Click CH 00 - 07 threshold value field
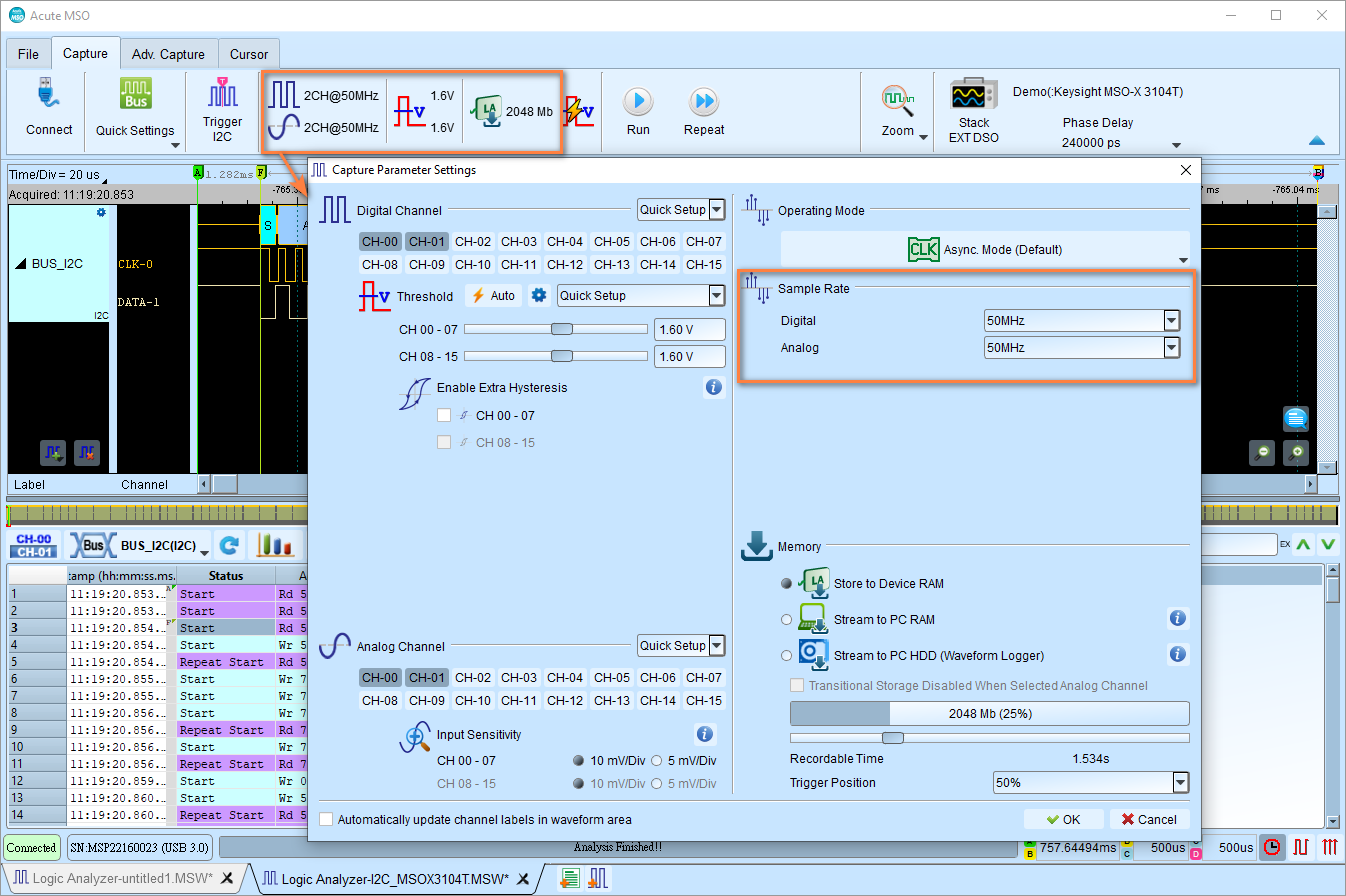Viewport: 1346px width, 896px height. [x=689, y=329]
